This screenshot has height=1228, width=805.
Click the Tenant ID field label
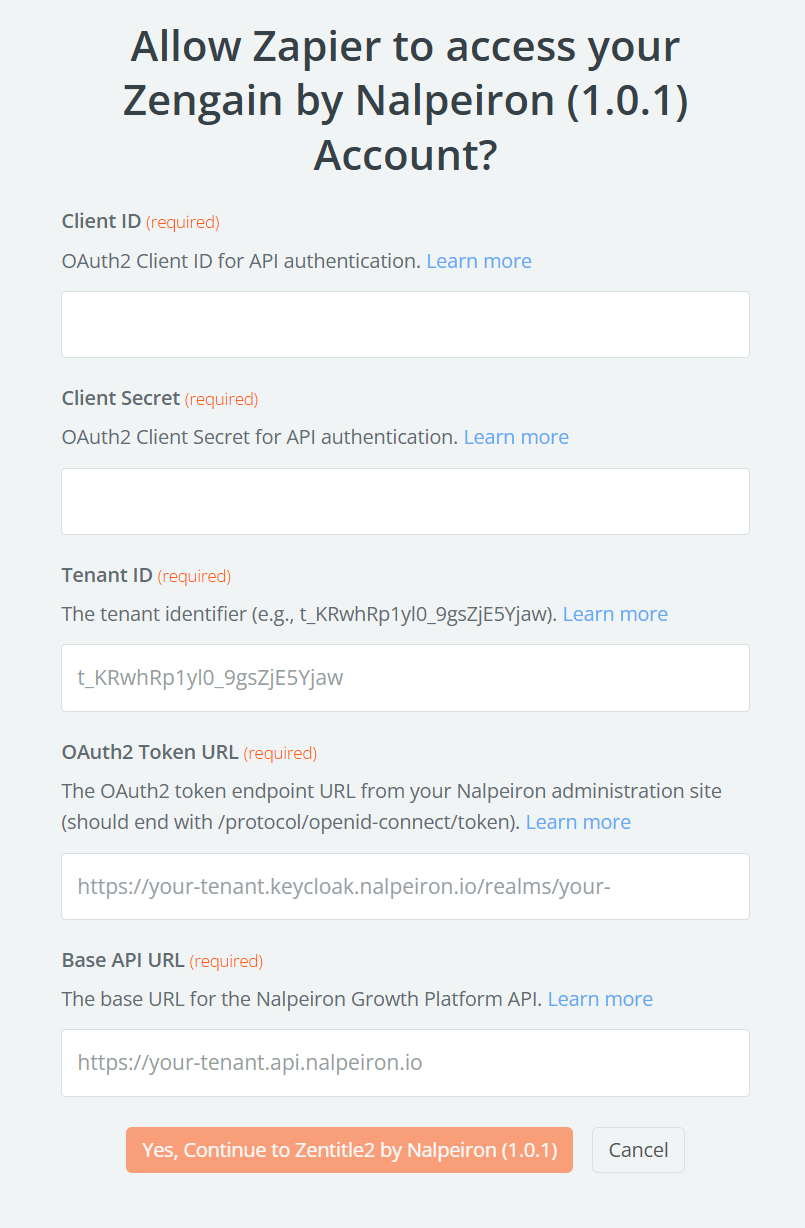click(x=107, y=575)
